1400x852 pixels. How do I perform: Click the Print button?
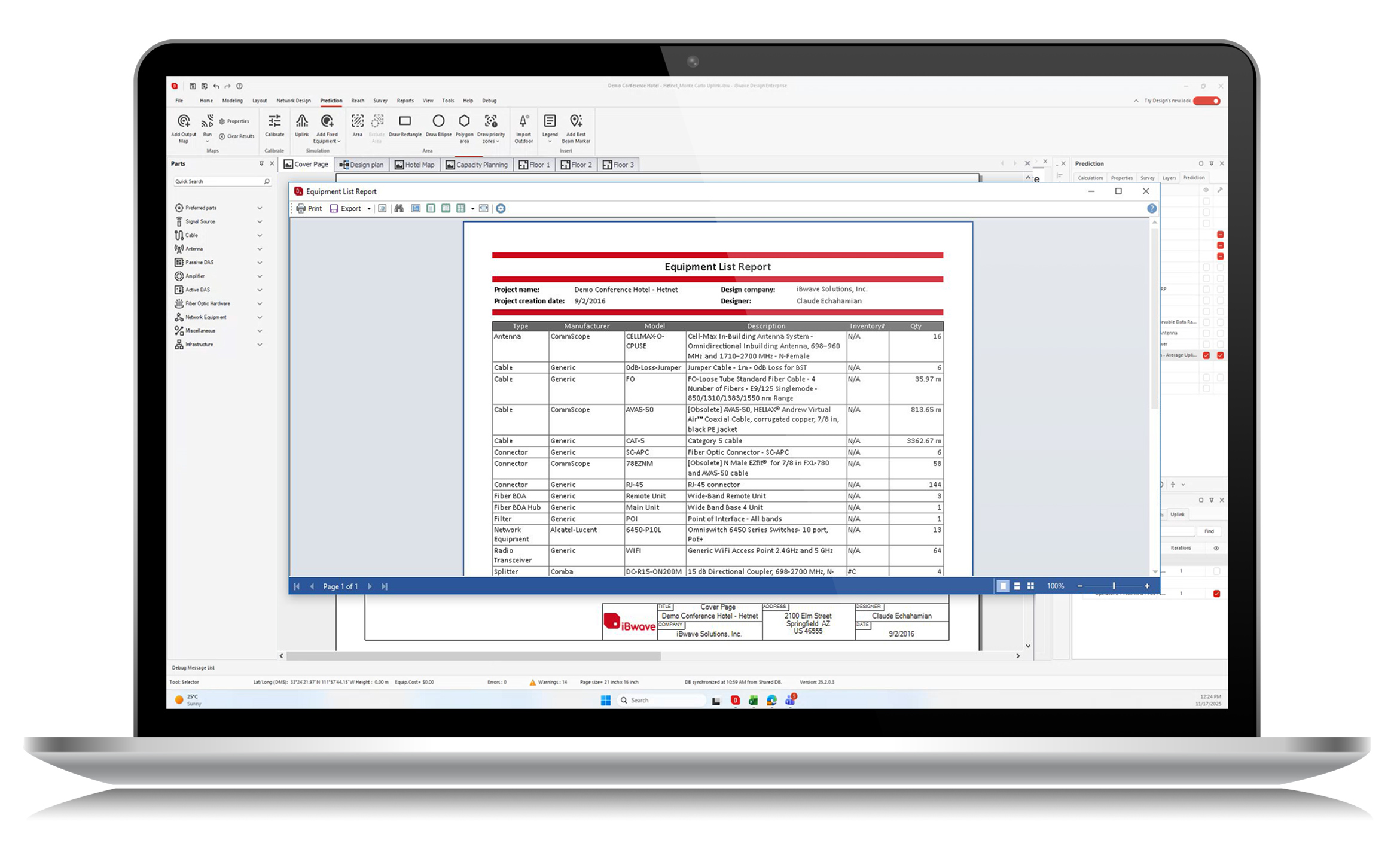309,208
